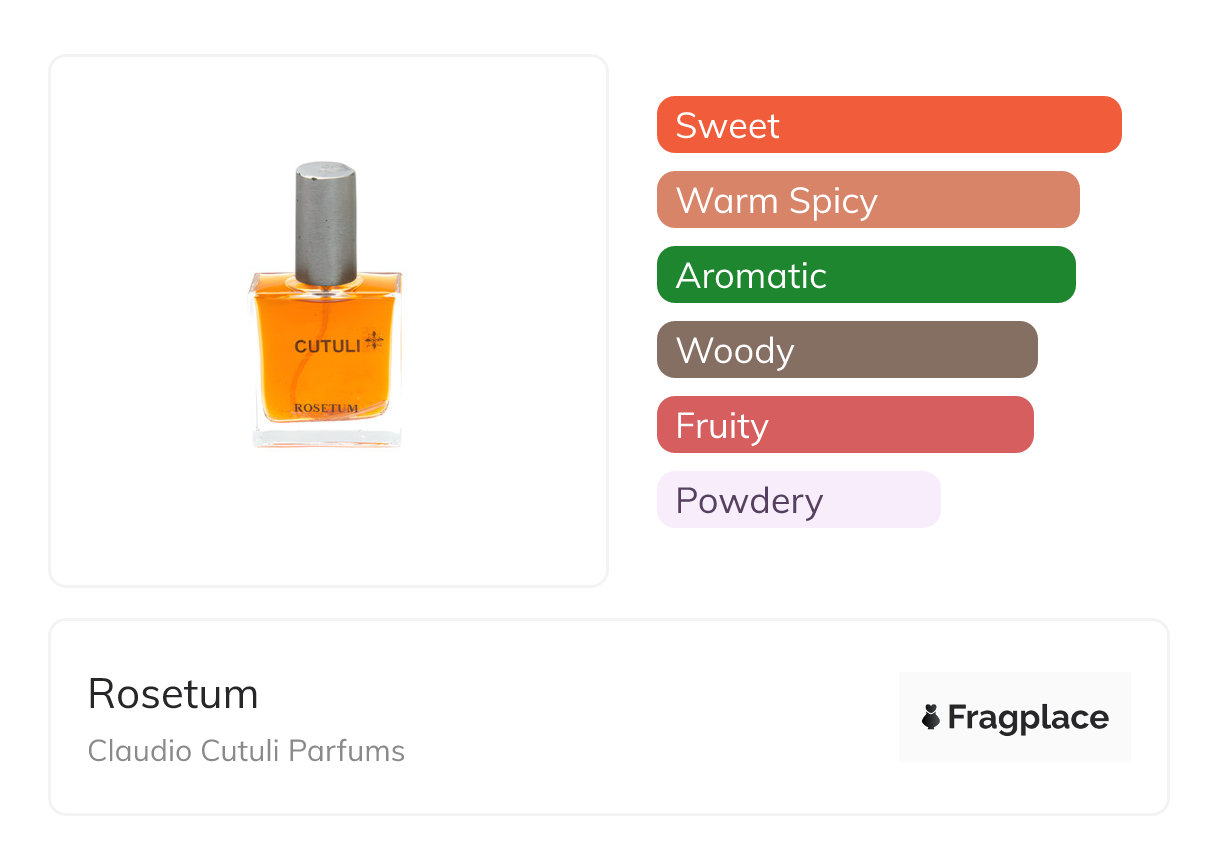
Task: Open the Claudio Cutuli Parfums brand link
Action: click(246, 751)
